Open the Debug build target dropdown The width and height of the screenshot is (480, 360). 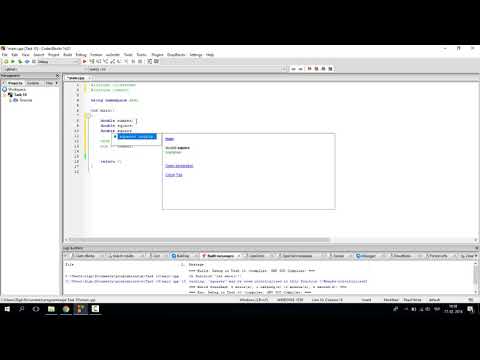point(56,62)
